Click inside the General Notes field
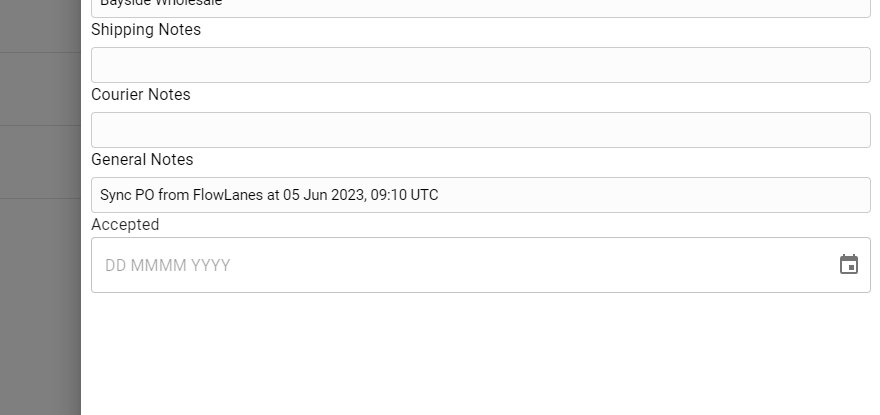The image size is (880, 415). (x=480, y=195)
